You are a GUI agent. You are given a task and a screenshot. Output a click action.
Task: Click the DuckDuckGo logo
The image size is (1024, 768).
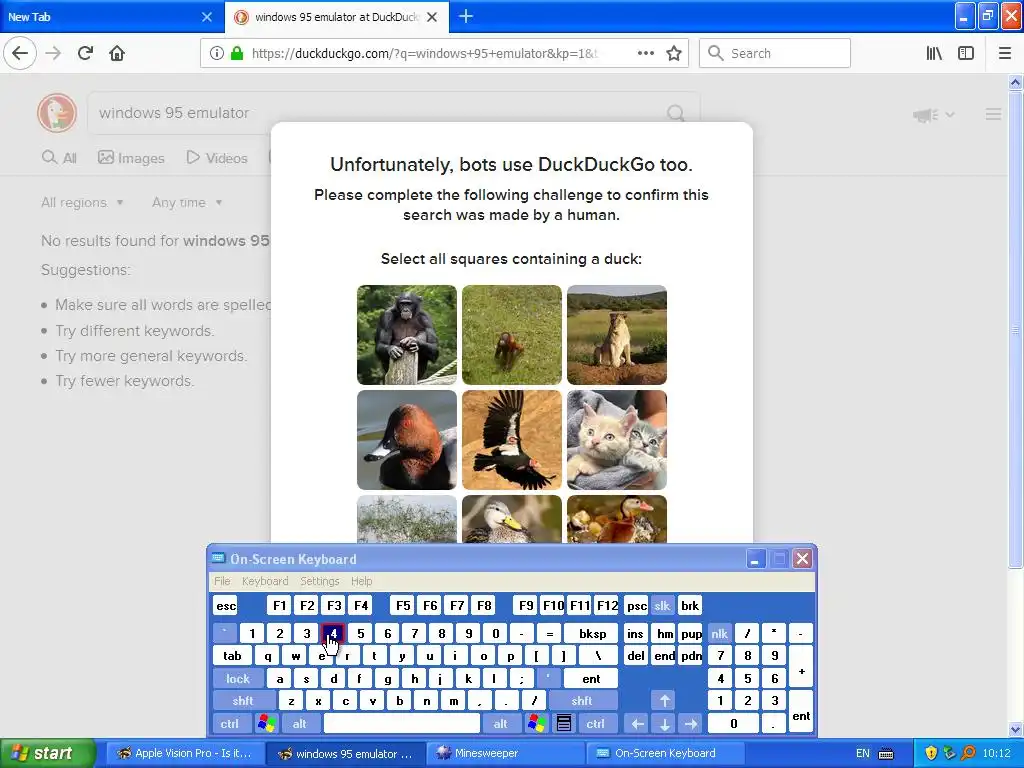(x=57, y=112)
